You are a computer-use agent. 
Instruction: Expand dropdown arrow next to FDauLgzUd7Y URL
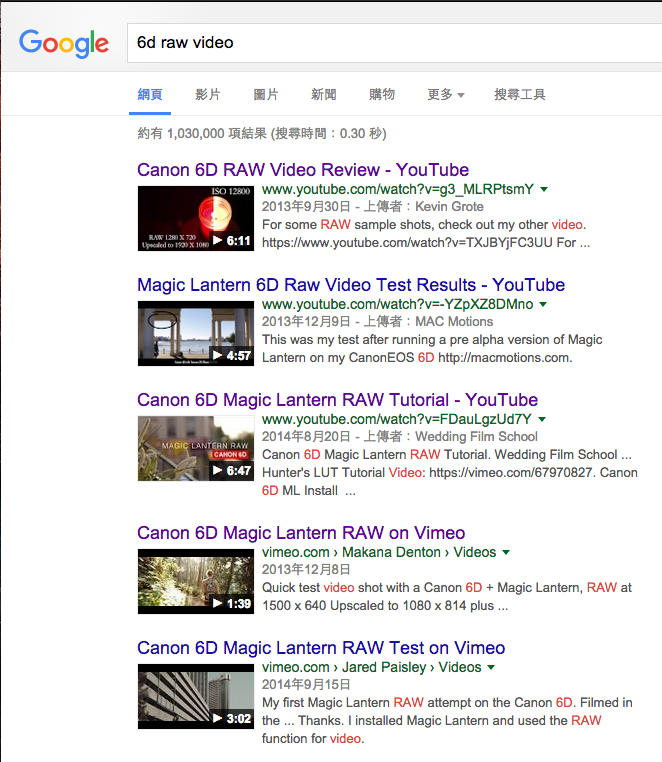coord(542,419)
